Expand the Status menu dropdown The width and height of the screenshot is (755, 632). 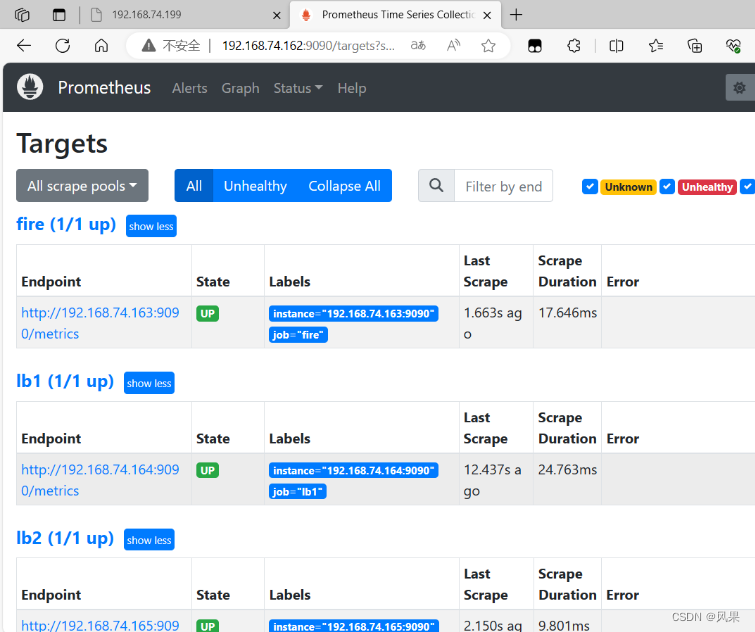pyautogui.click(x=298, y=88)
